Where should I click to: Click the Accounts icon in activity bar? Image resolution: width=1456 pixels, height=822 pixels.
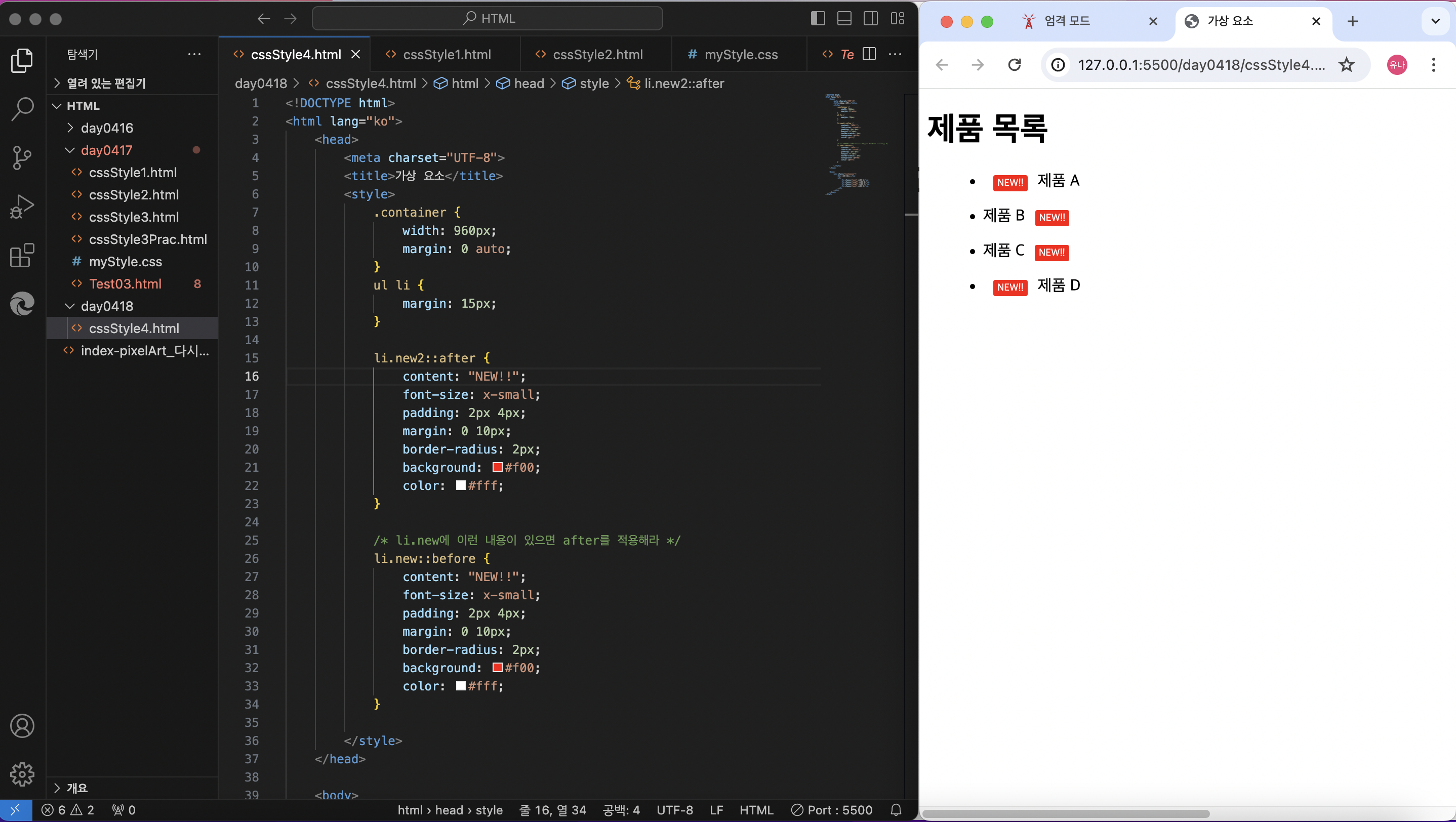[22, 725]
